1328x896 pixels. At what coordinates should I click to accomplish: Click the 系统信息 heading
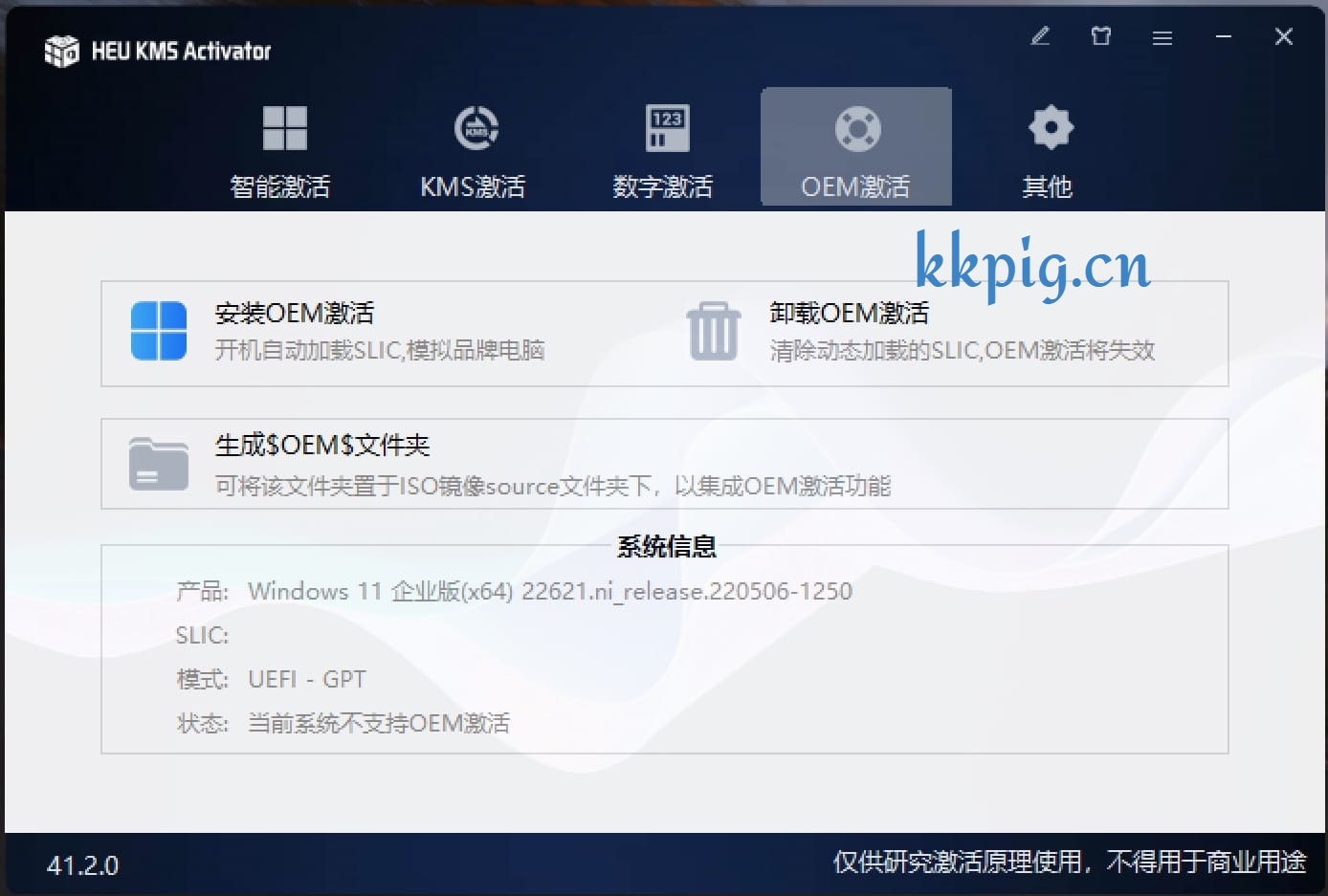tap(667, 546)
